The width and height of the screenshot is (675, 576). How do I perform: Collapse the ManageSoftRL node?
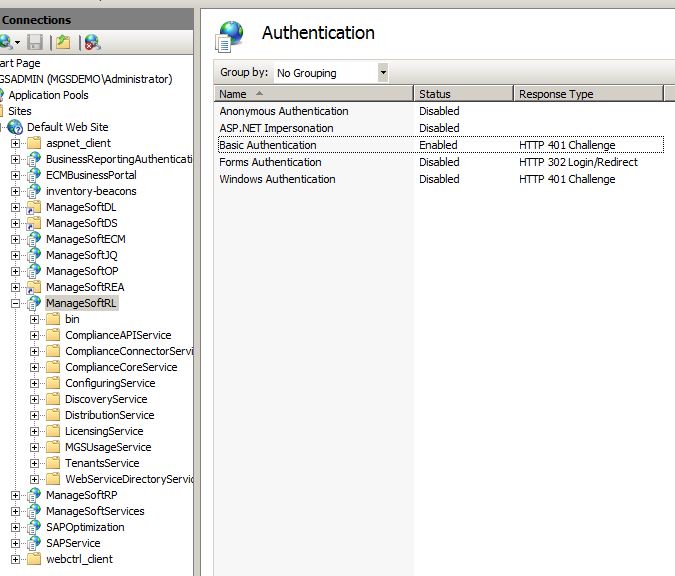point(15,303)
